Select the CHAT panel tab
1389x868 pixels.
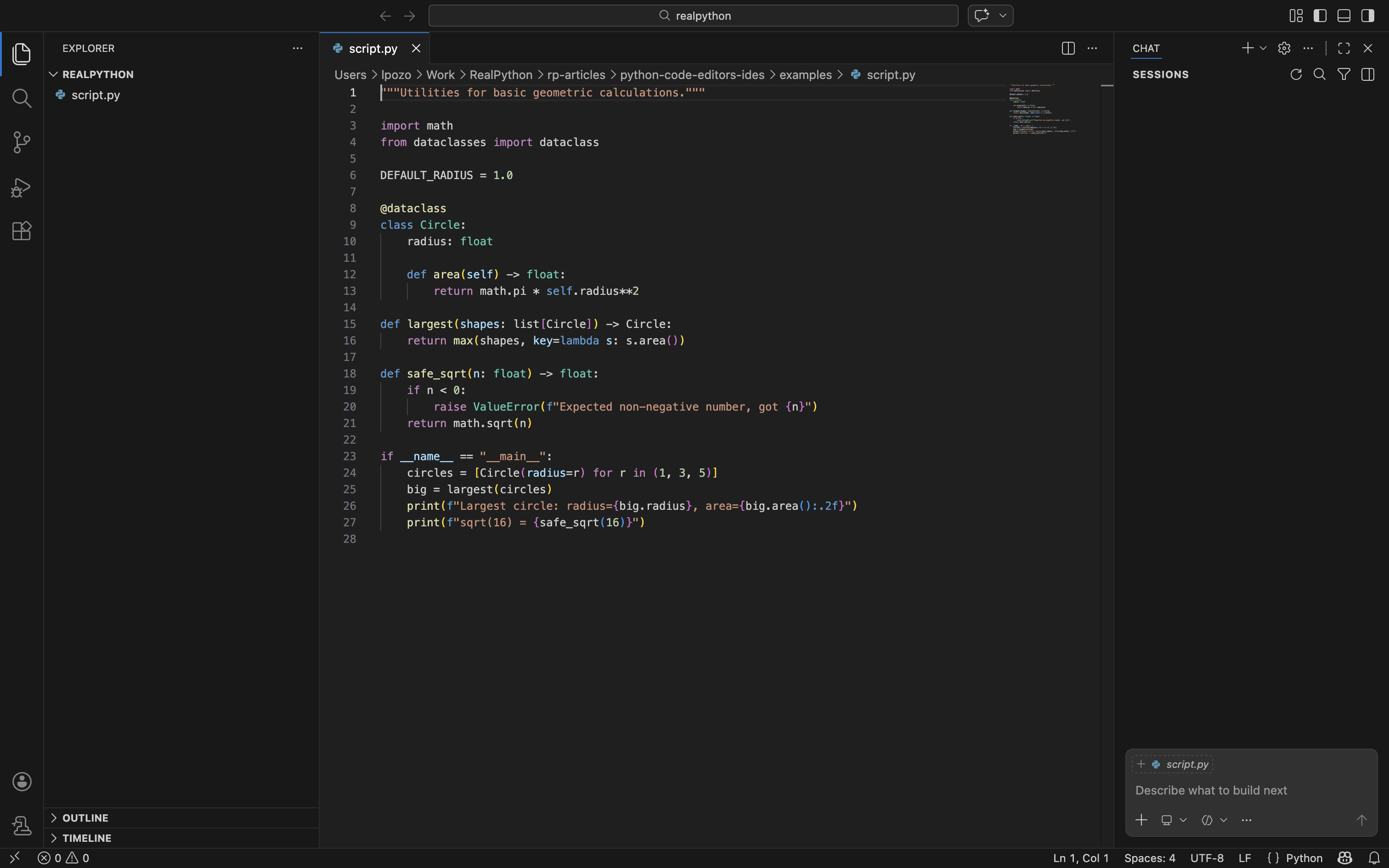point(1146,48)
